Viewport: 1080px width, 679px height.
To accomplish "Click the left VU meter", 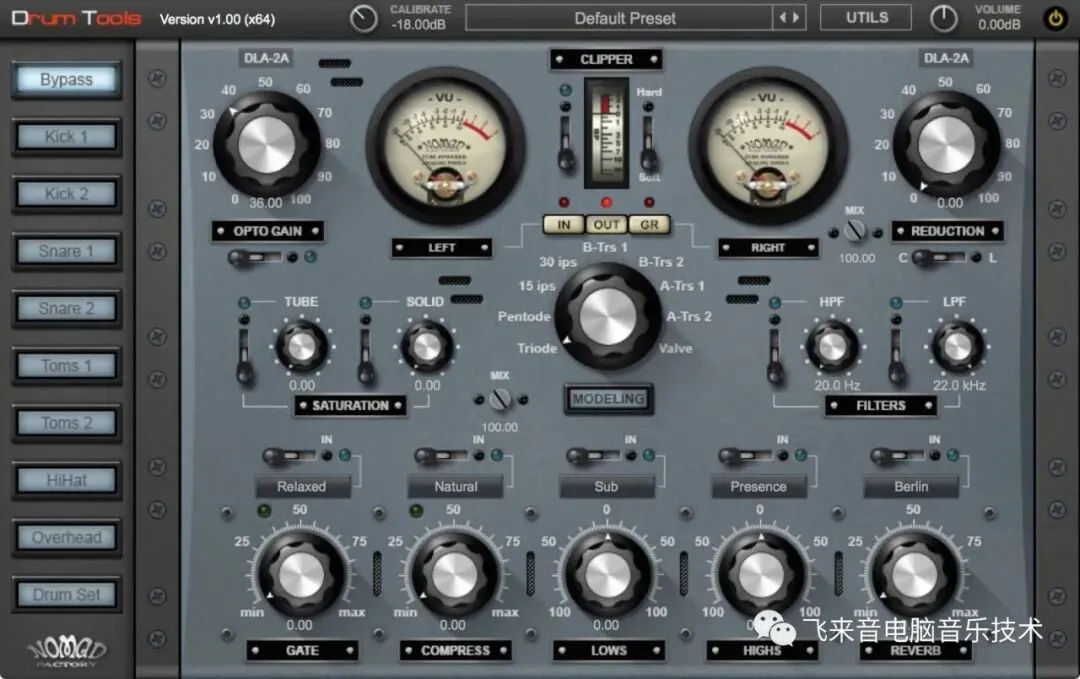I will pos(446,146).
